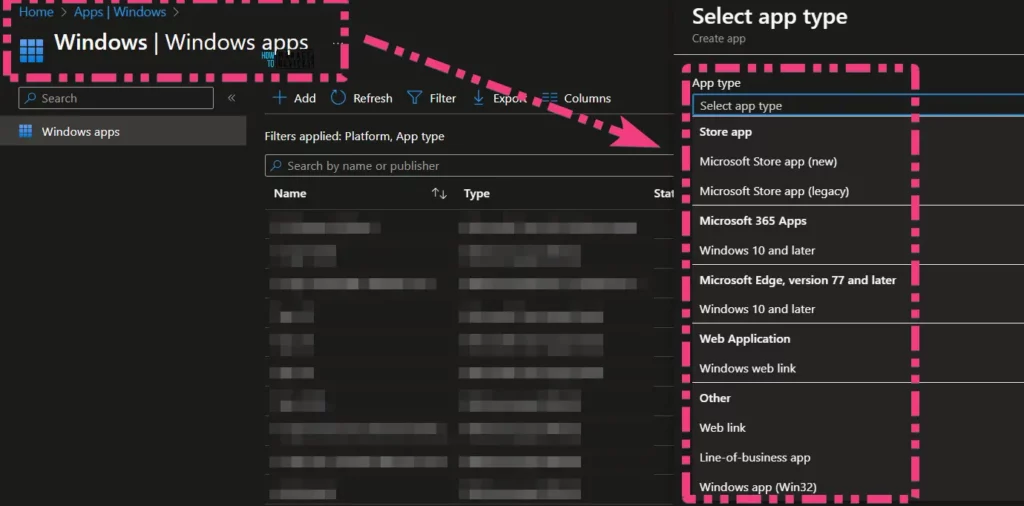The height and width of the screenshot is (506, 1024).
Task: Select Windows 10 and later under Microsoft 365 Apps
Action: coord(757,250)
